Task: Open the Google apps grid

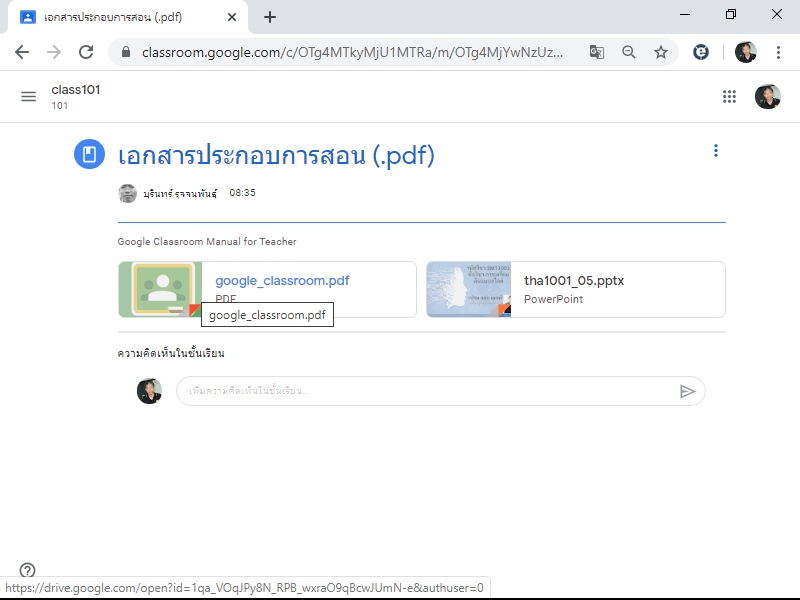Action: [x=729, y=96]
